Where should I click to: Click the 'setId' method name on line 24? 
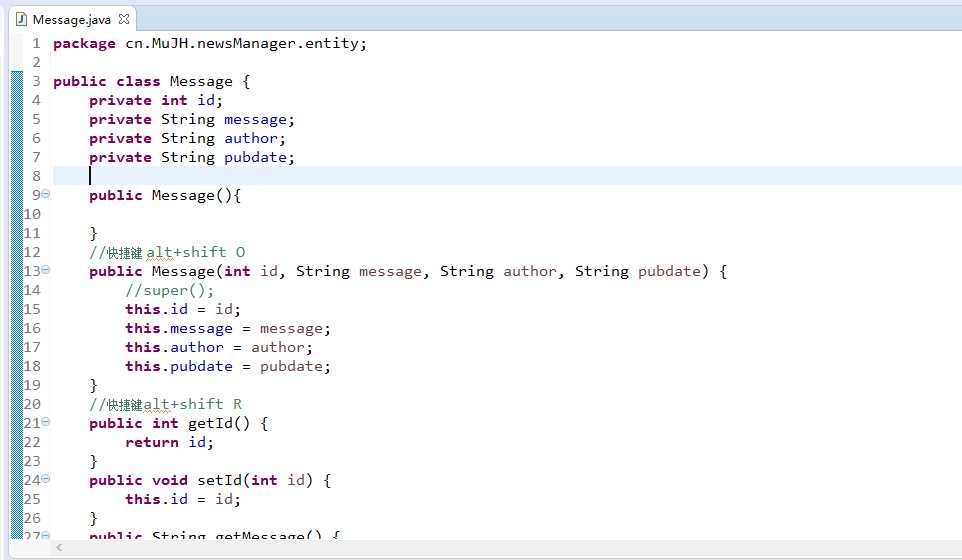click(219, 480)
